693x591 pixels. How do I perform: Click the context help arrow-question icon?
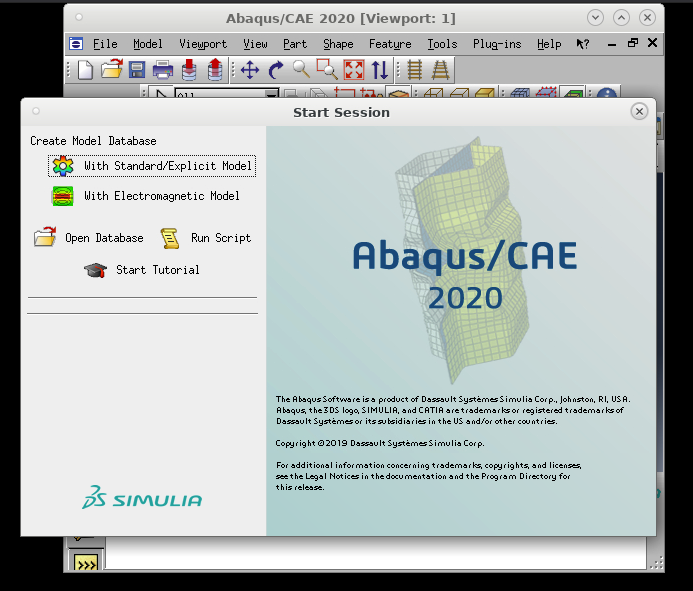[x=583, y=44]
